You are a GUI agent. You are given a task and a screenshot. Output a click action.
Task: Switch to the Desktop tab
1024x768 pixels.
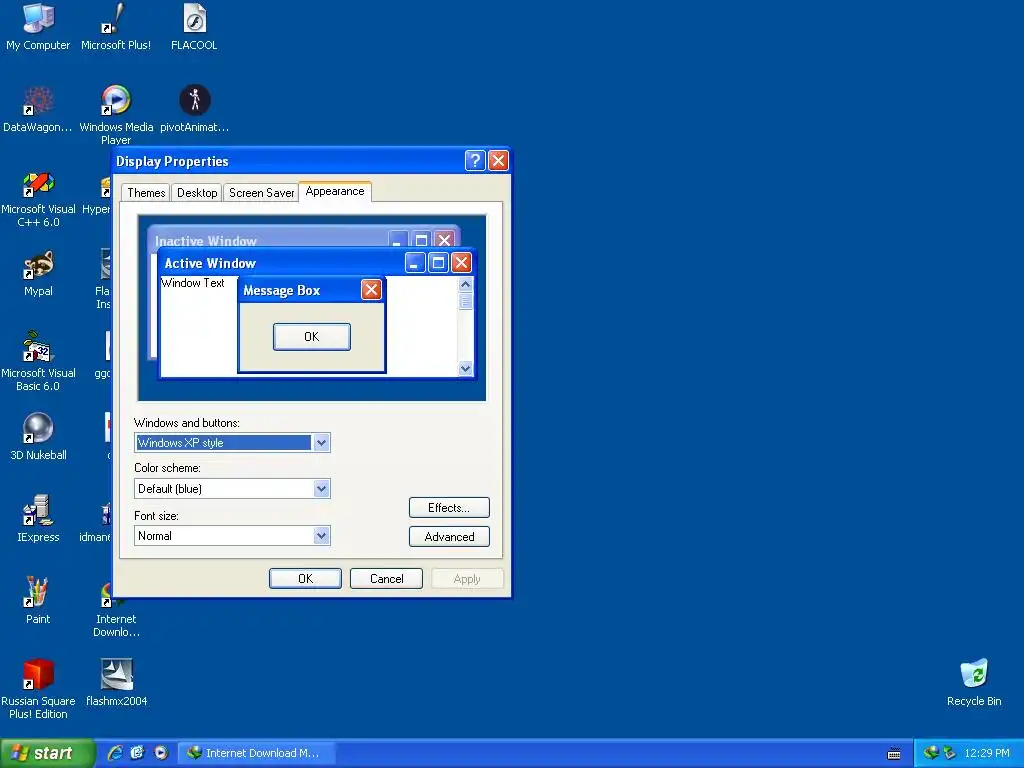pos(197,193)
